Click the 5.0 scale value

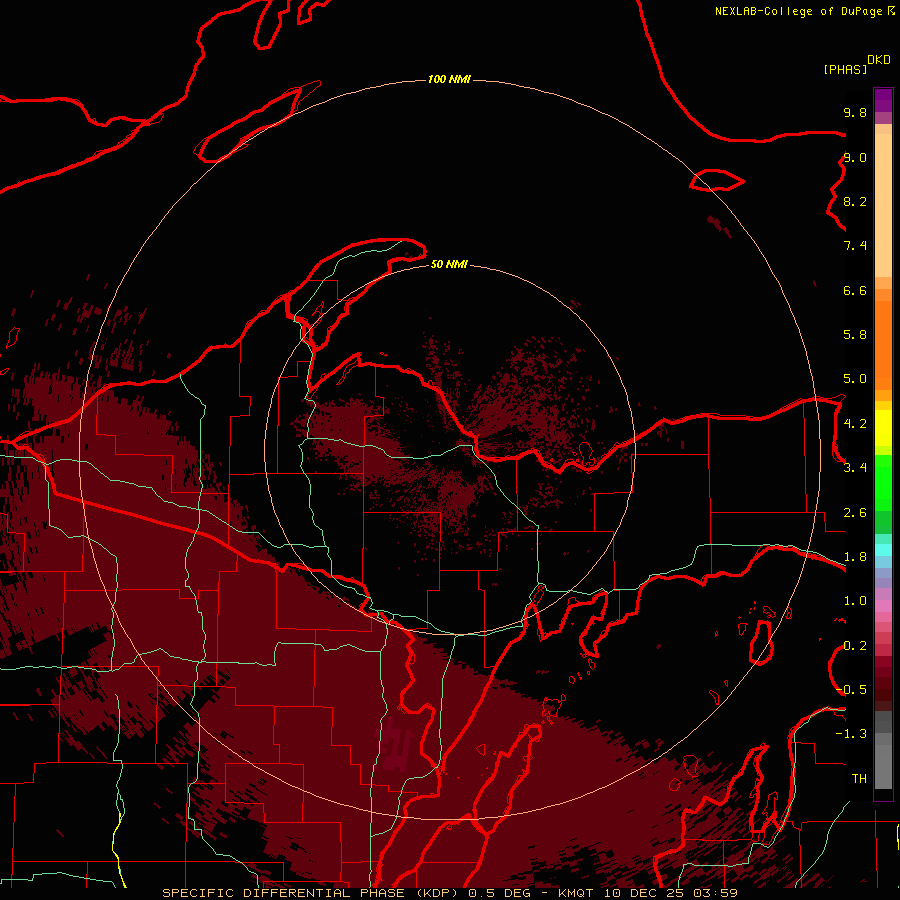(855, 379)
